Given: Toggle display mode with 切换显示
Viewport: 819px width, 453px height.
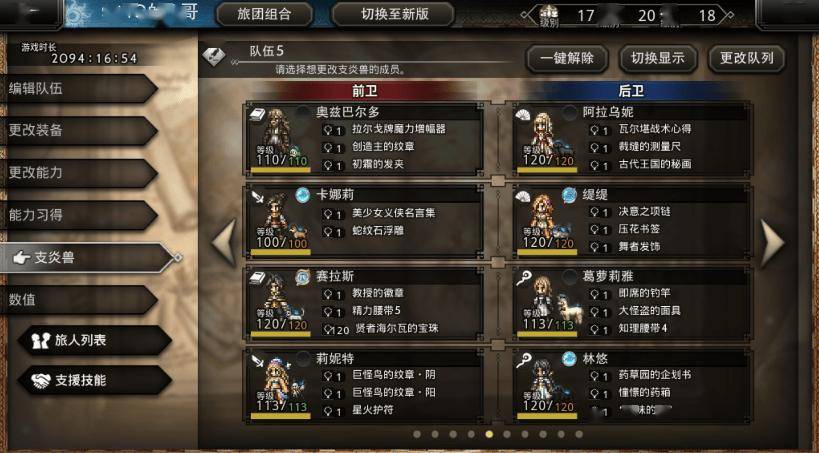Looking at the screenshot, I should pyautogui.click(x=658, y=58).
